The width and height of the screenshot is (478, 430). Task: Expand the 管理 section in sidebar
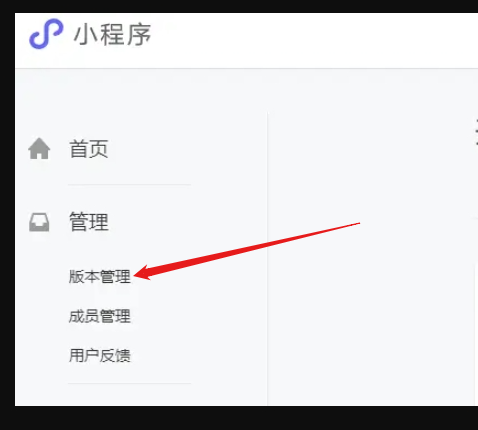point(89,222)
